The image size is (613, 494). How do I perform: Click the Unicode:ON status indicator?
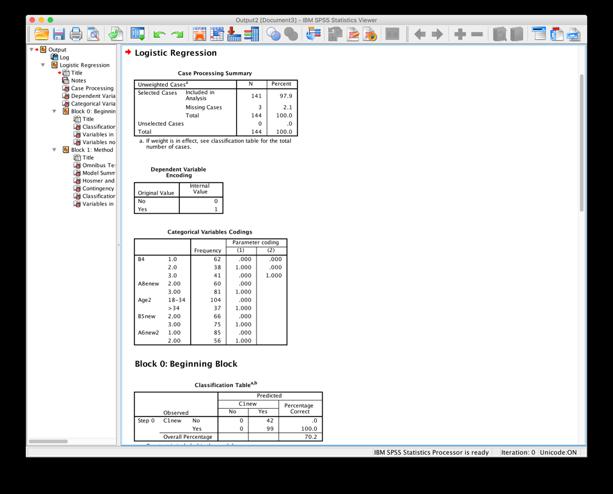point(558,452)
